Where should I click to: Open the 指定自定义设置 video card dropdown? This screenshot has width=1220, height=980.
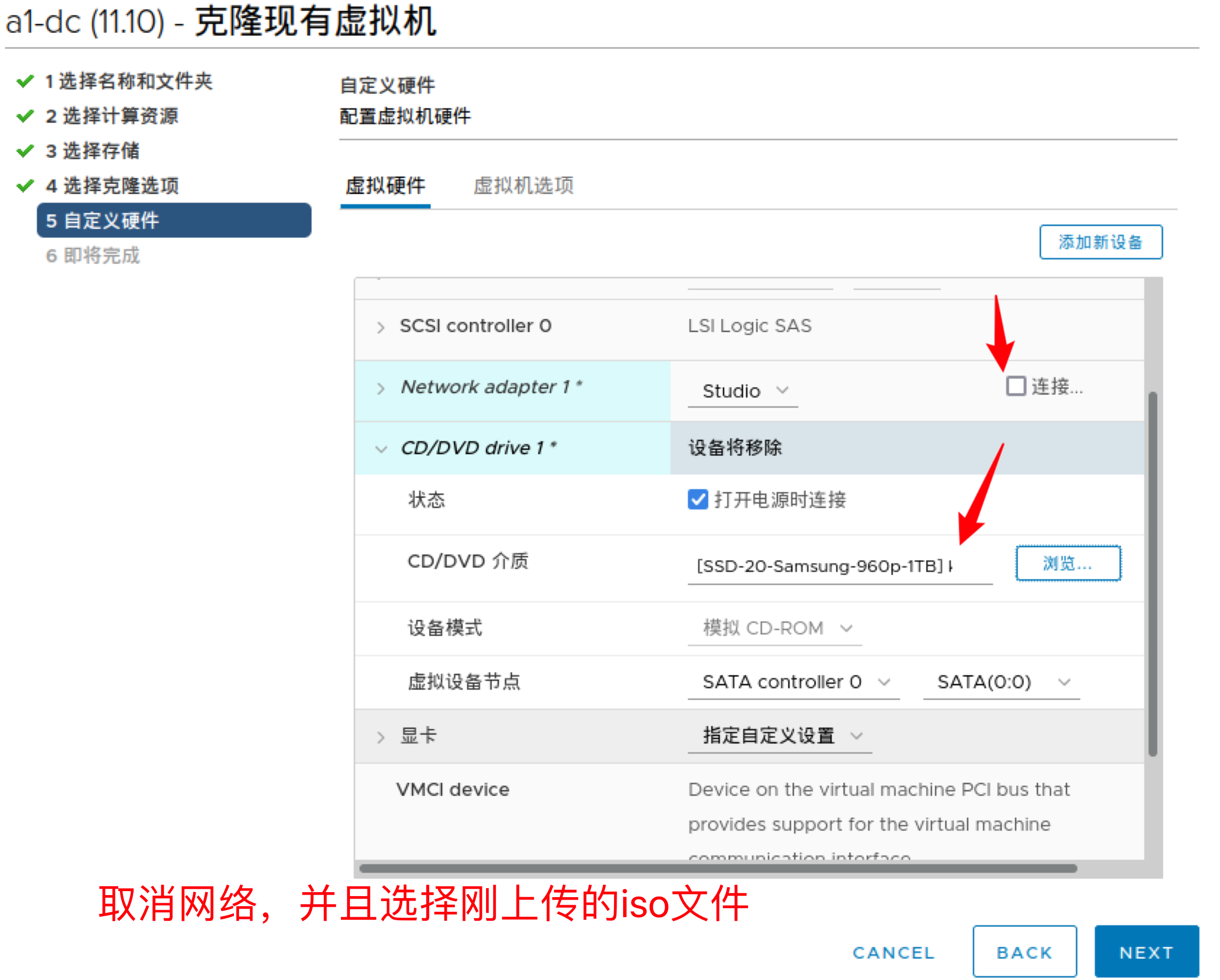[x=780, y=736]
